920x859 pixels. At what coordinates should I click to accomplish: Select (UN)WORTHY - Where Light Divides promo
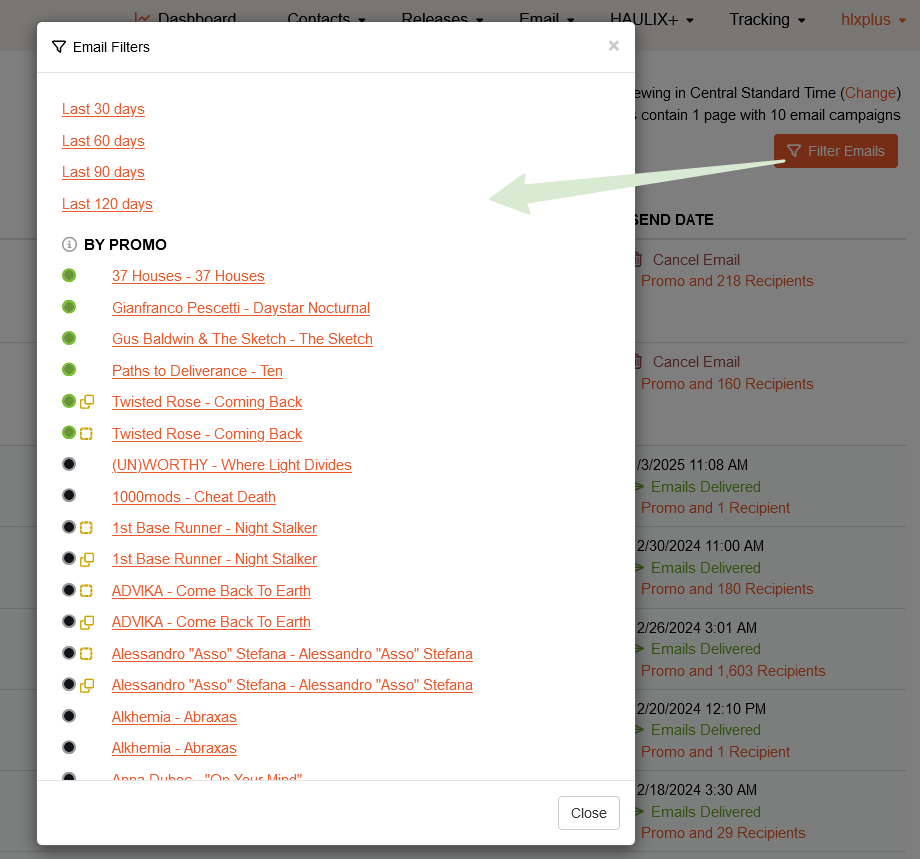click(x=232, y=465)
